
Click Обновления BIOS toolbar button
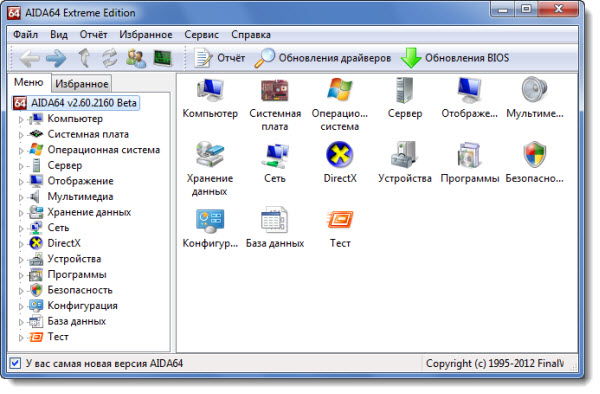(x=455, y=58)
